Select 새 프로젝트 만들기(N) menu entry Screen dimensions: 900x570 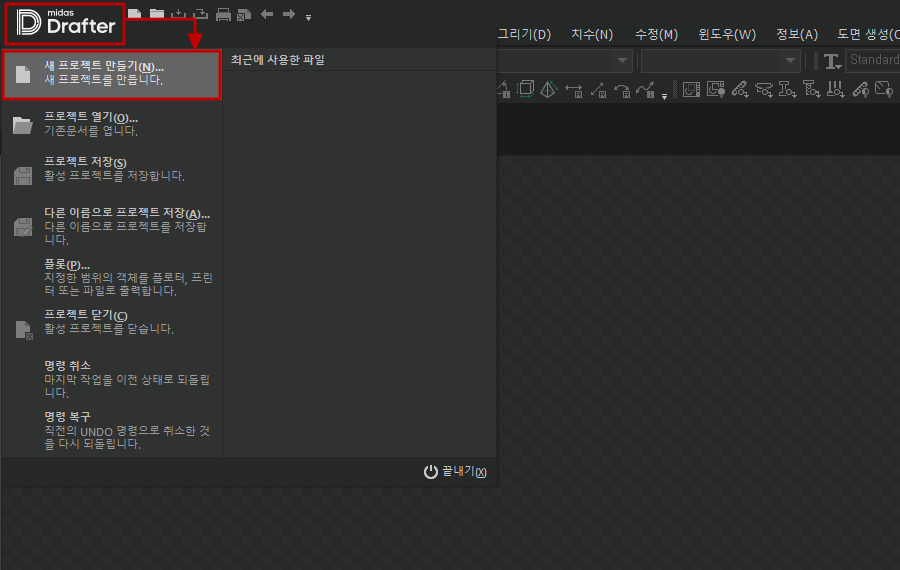point(112,75)
